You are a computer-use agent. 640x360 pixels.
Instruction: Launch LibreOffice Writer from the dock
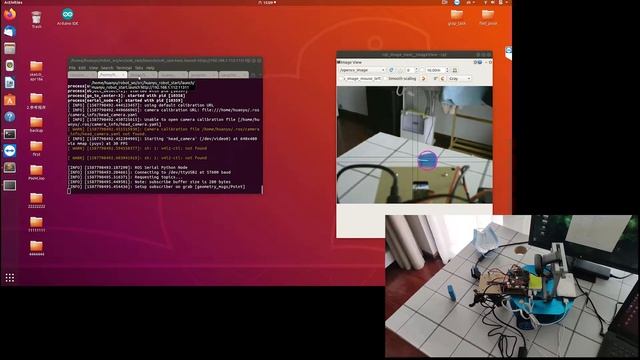[x=10, y=83]
